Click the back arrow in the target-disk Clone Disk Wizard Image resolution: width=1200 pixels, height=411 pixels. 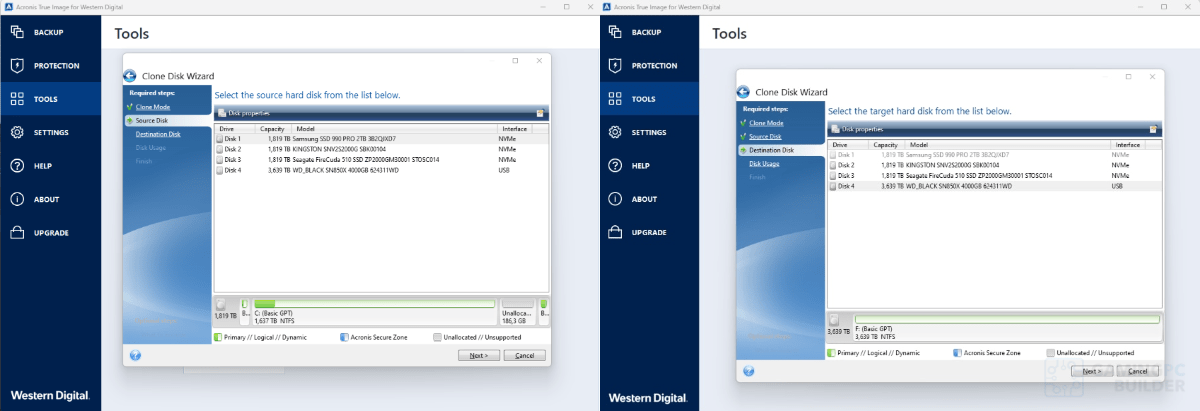[x=744, y=92]
